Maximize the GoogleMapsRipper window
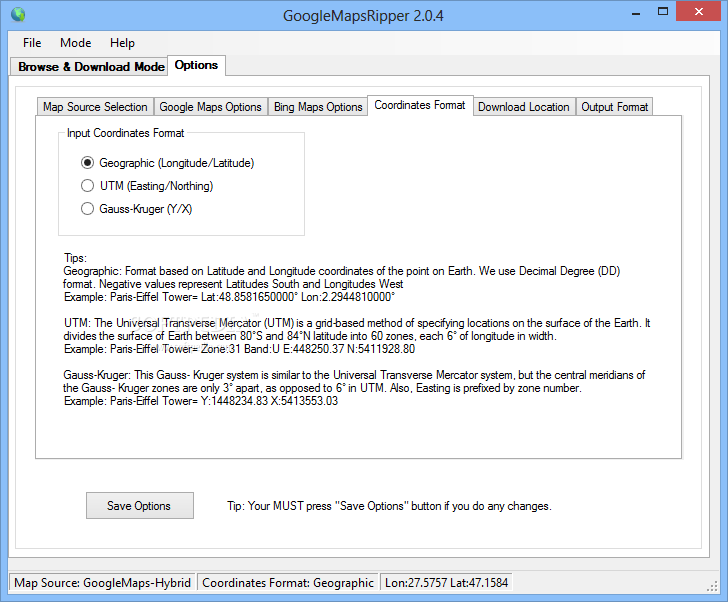728x602 pixels. (x=663, y=12)
